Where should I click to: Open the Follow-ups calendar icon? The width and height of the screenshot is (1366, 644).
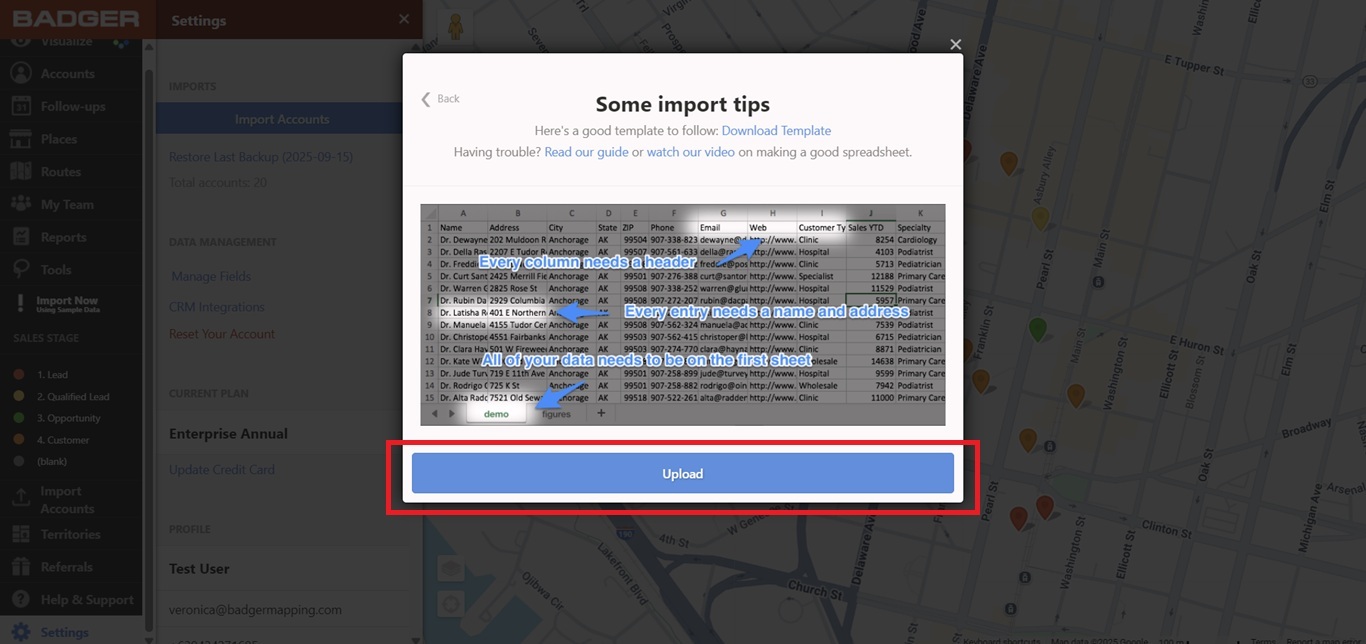20,107
